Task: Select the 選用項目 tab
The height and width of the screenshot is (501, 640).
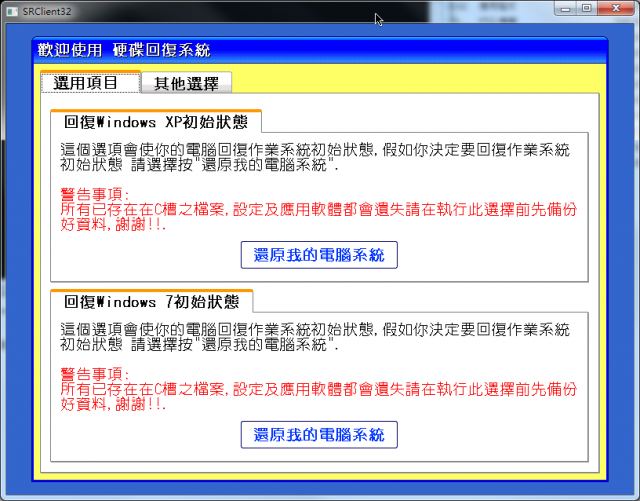Action: [91, 82]
